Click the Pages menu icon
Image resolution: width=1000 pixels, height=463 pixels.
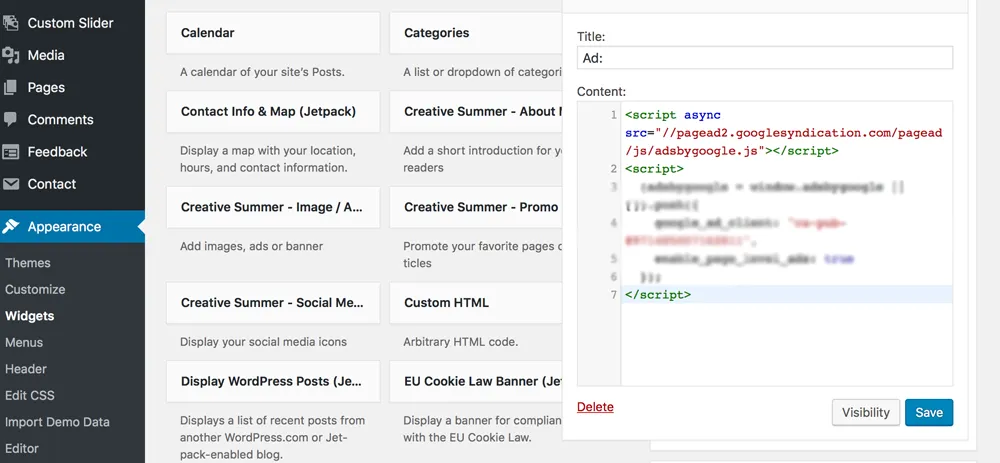pyautogui.click(x=10, y=87)
